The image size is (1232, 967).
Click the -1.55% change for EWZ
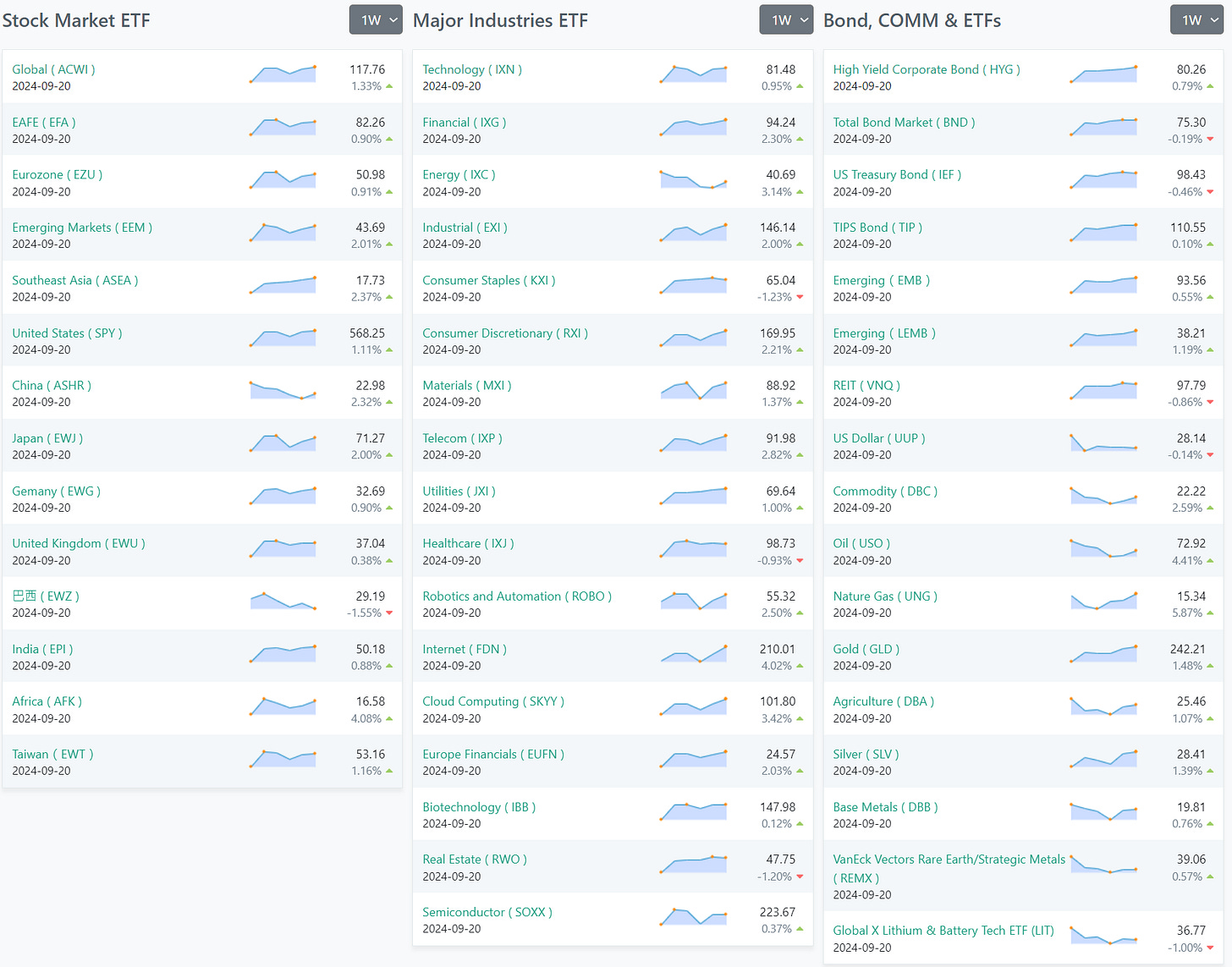[364, 613]
